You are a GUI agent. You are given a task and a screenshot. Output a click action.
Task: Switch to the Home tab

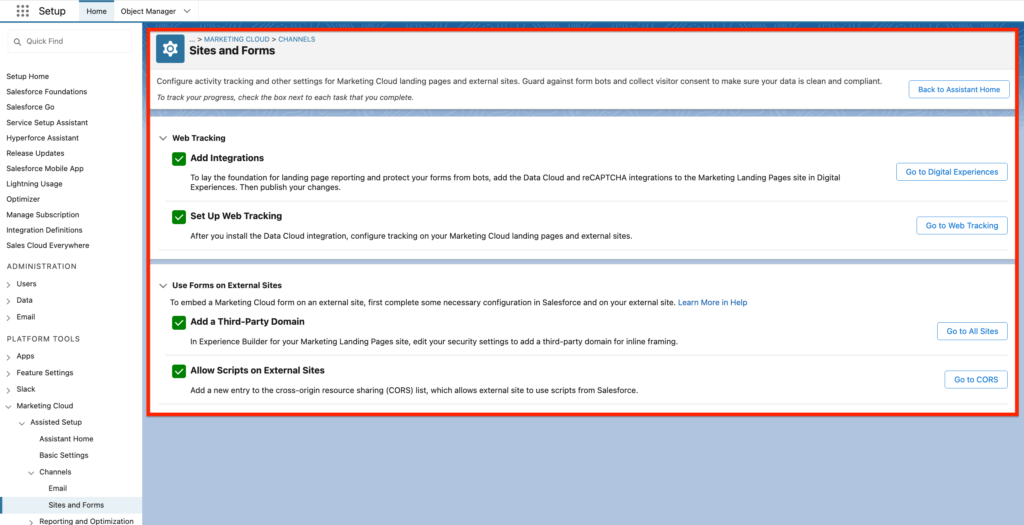pyautogui.click(x=96, y=11)
